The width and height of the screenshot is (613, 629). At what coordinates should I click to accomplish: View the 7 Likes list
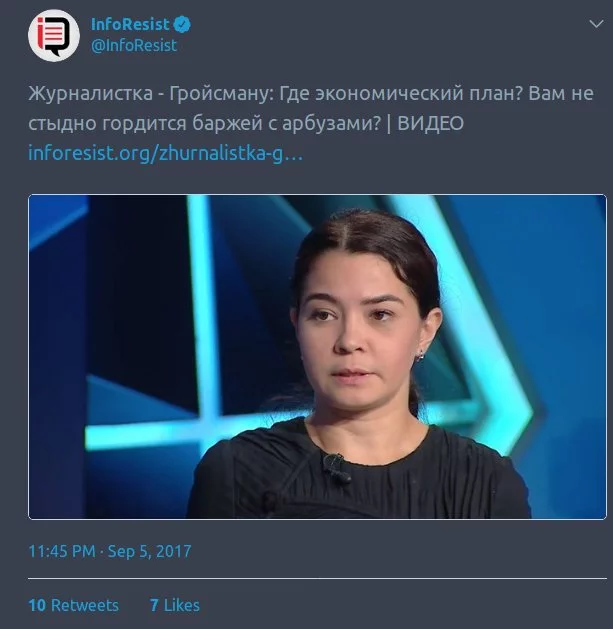pyautogui.click(x=175, y=605)
